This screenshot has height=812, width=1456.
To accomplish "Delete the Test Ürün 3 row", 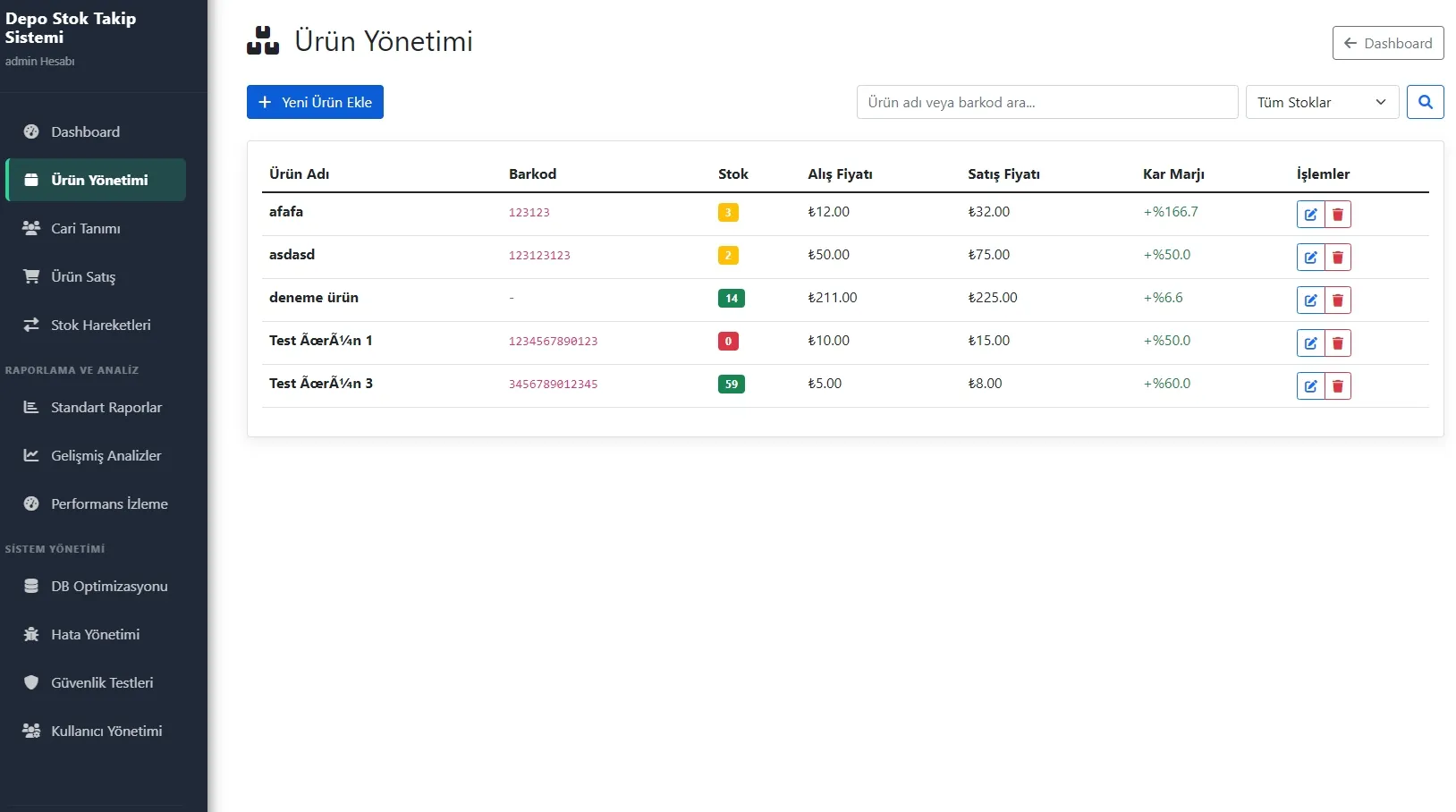I will (1338, 386).
